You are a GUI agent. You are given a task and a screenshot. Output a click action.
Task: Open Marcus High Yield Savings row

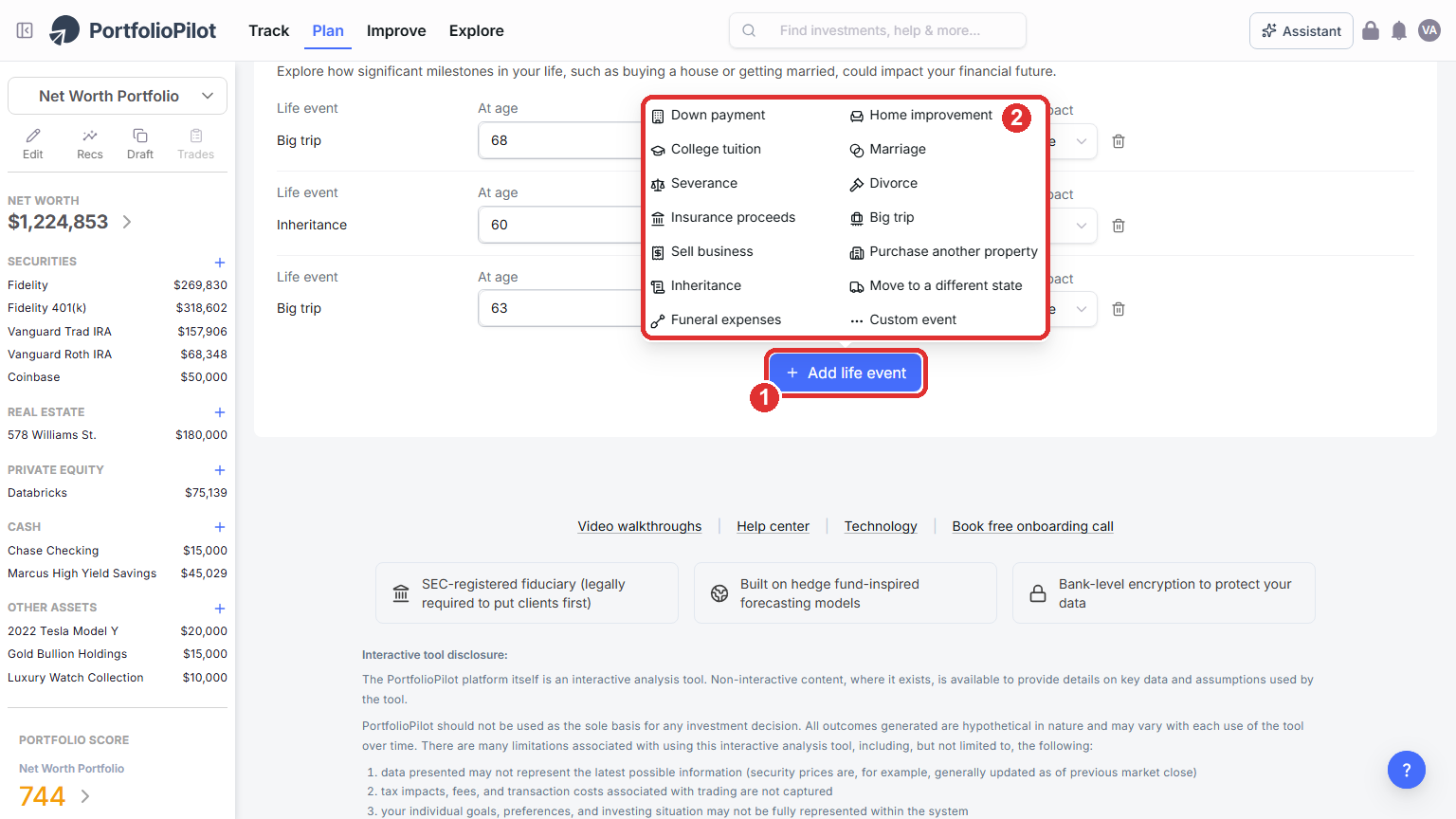point(118,573)
